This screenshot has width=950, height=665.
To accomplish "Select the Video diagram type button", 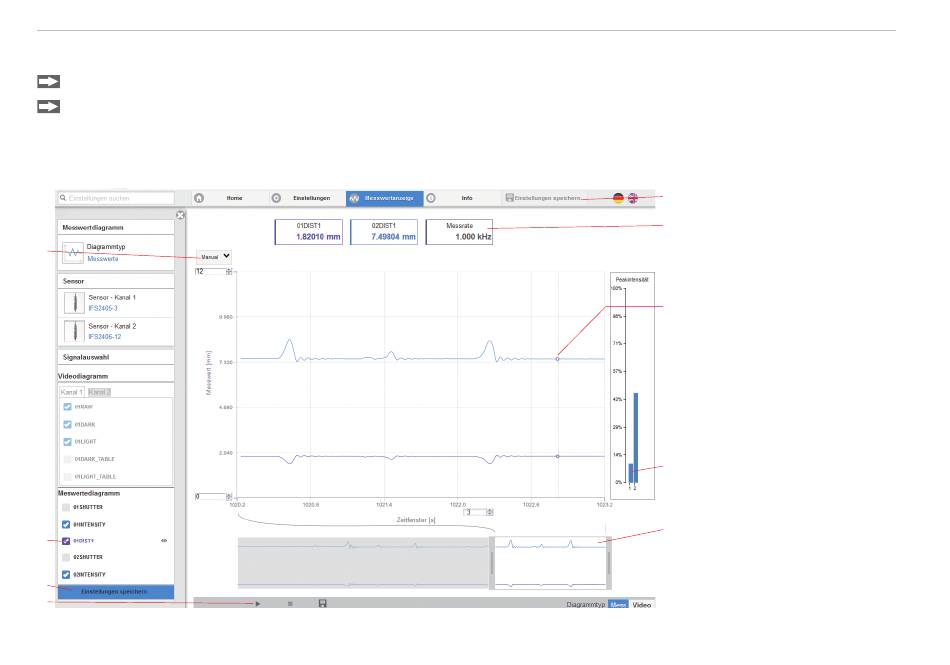I will (642, 604).
